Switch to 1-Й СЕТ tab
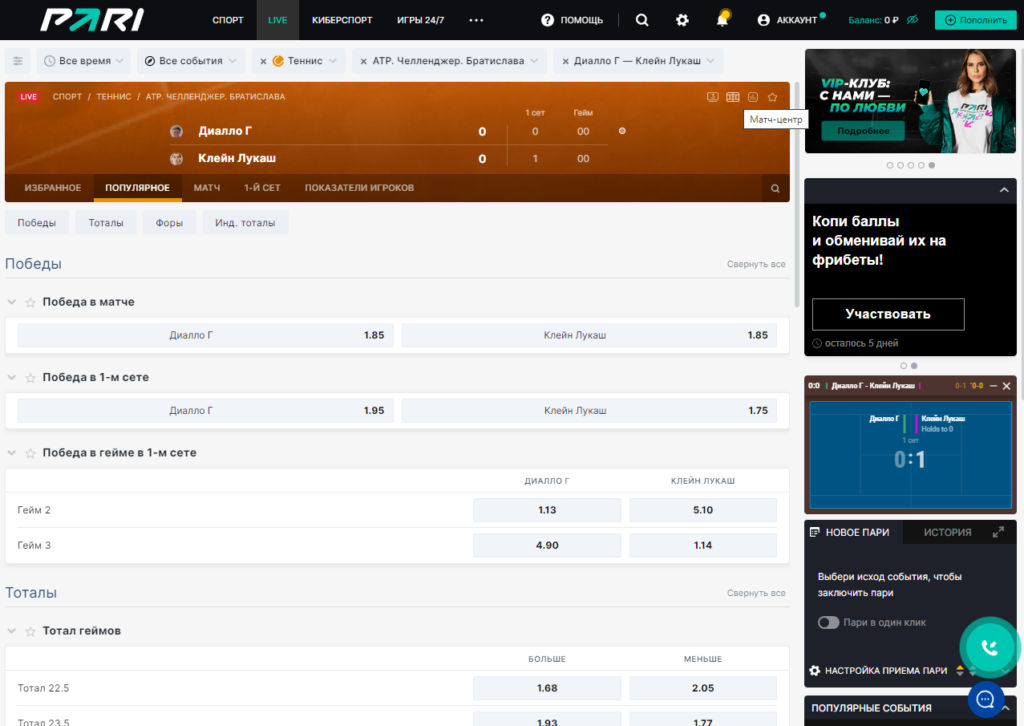The height and width of the screenshot is (726, 1024). tap(262, 188)
